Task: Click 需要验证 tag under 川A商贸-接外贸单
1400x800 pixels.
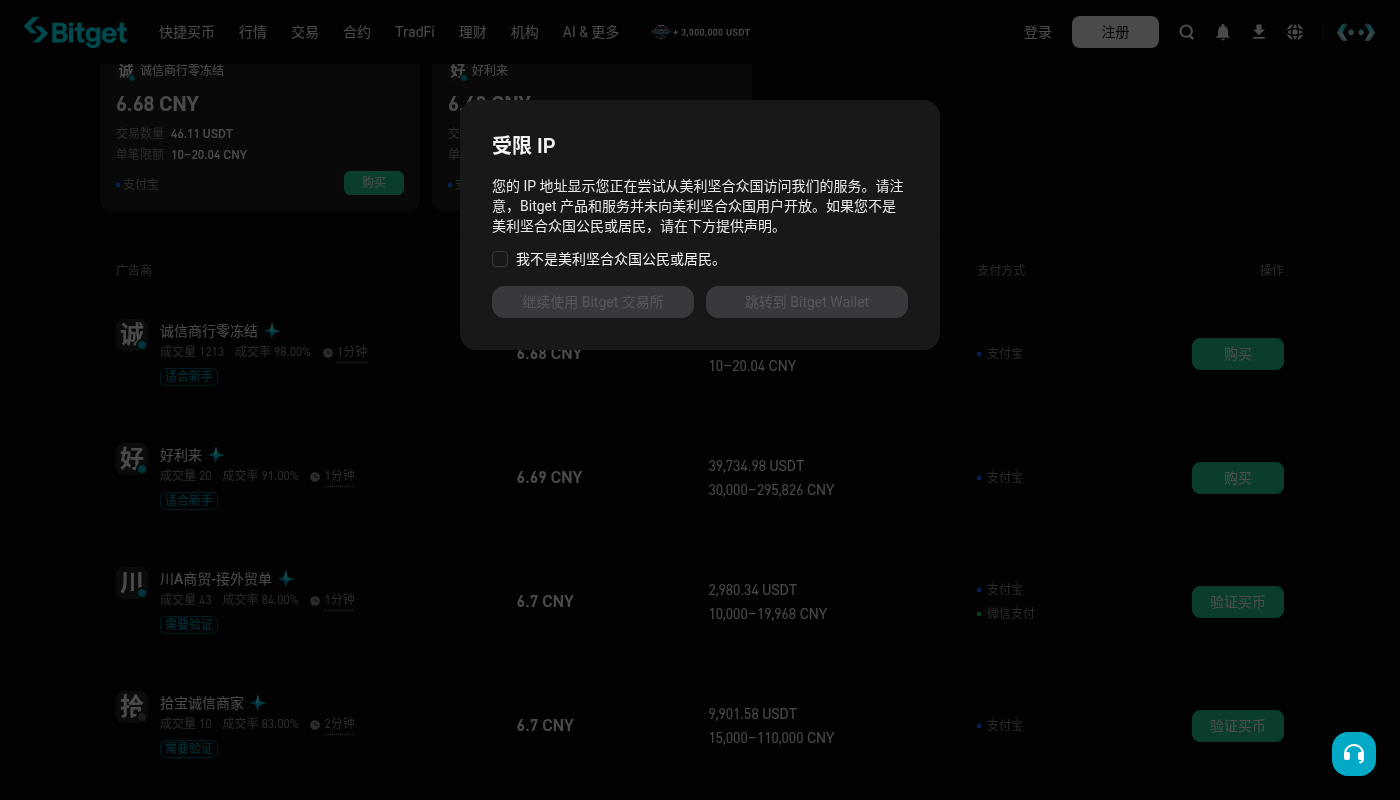Action: 189,624
